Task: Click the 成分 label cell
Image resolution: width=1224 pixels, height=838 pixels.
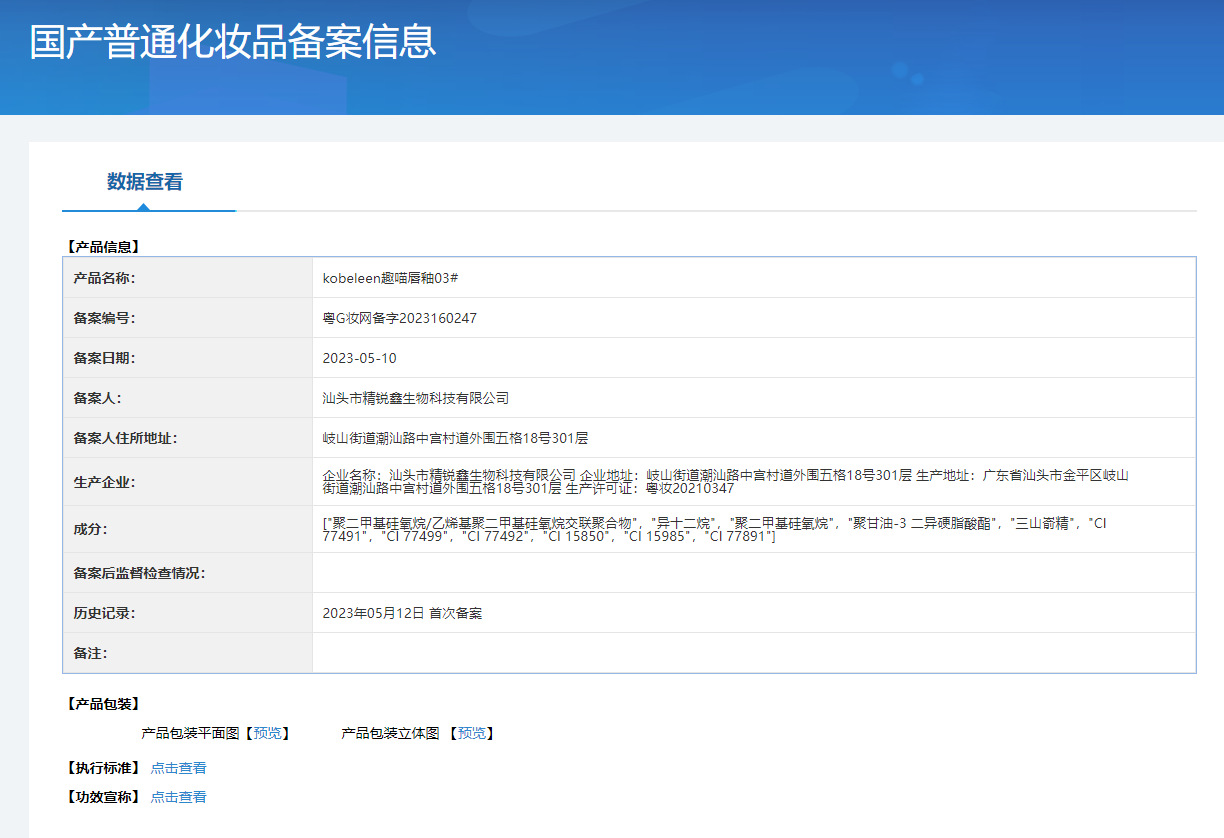Action: click(188, 529)
